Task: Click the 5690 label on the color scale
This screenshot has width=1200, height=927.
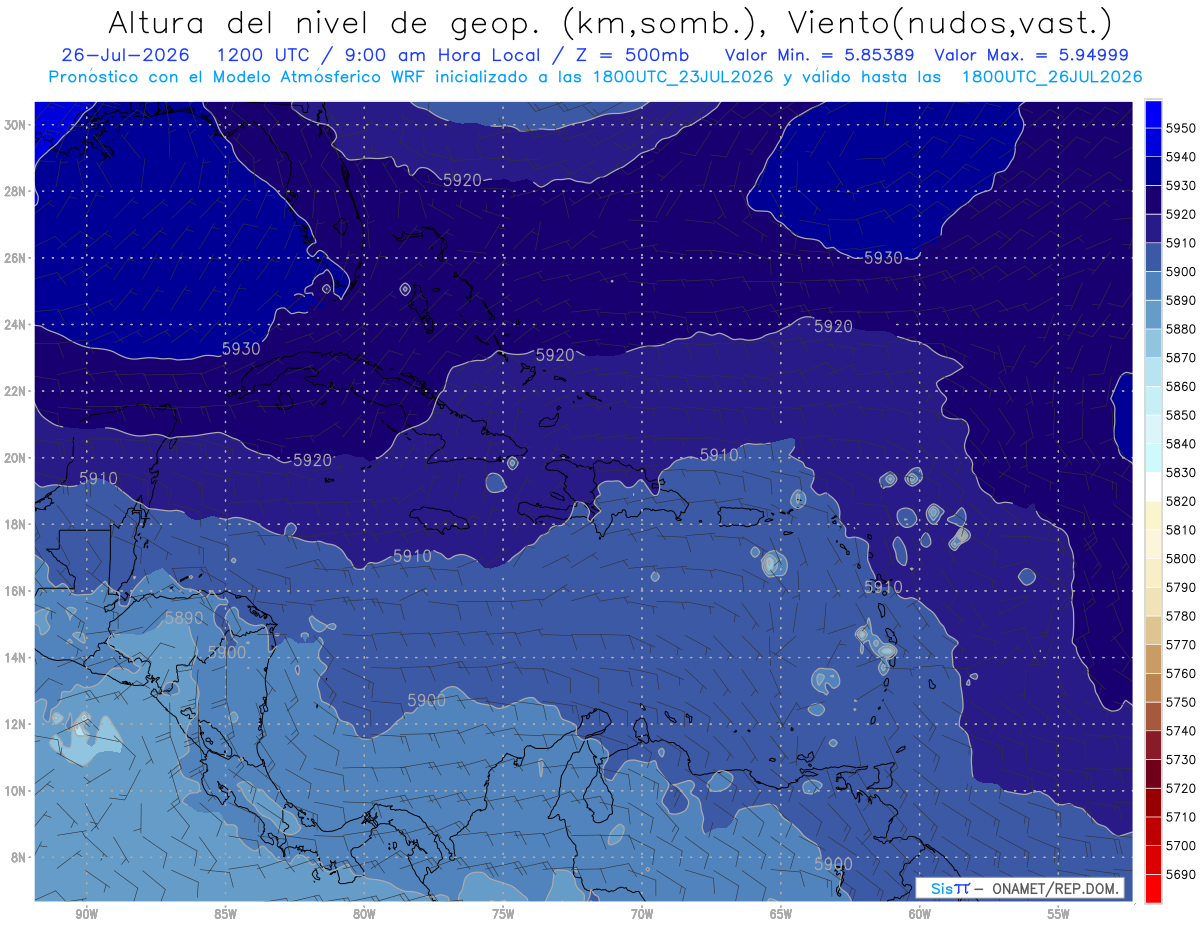Action: point(1180,874)
